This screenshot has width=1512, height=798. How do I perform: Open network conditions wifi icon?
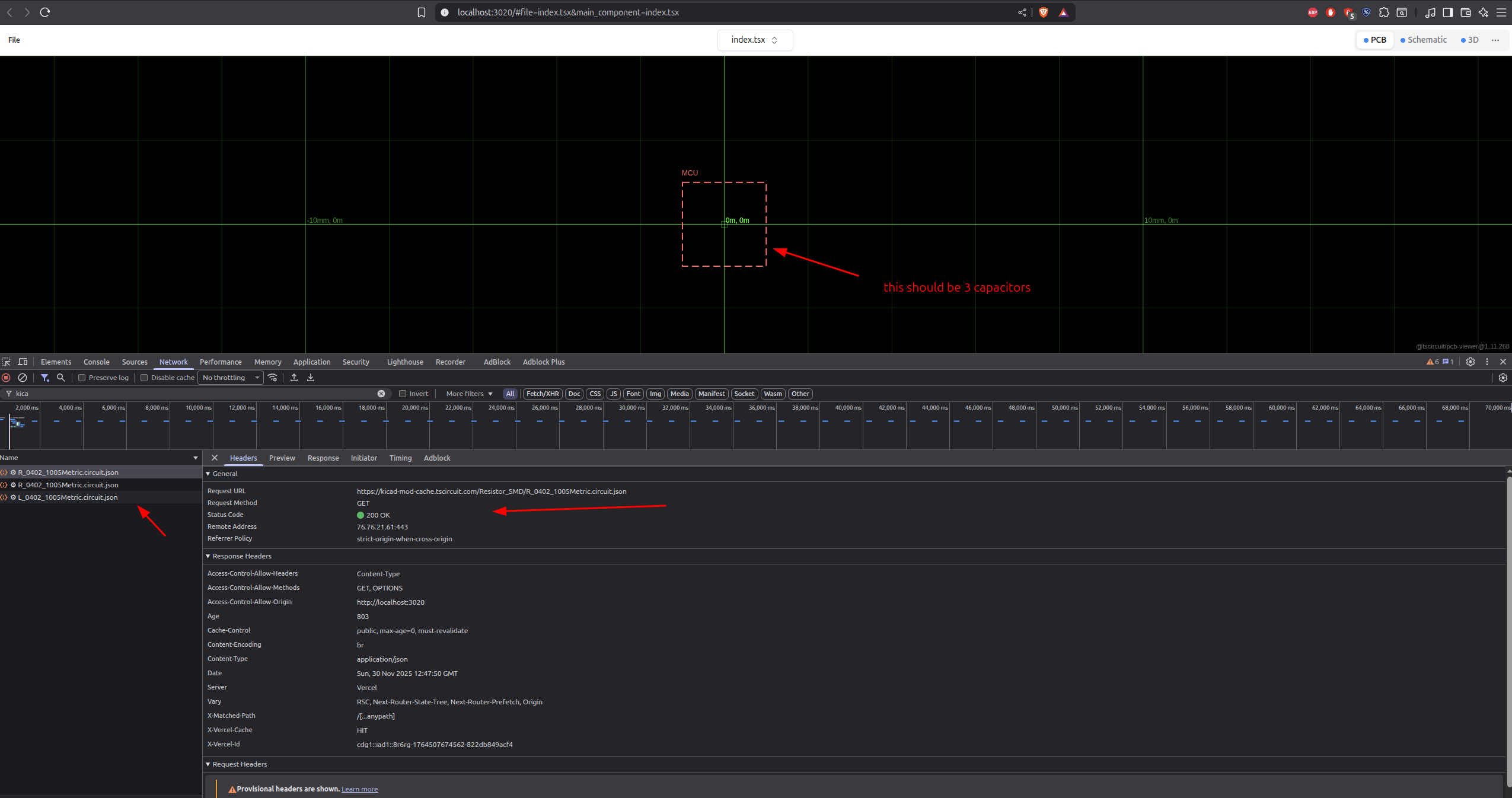(x=273, y=378)
